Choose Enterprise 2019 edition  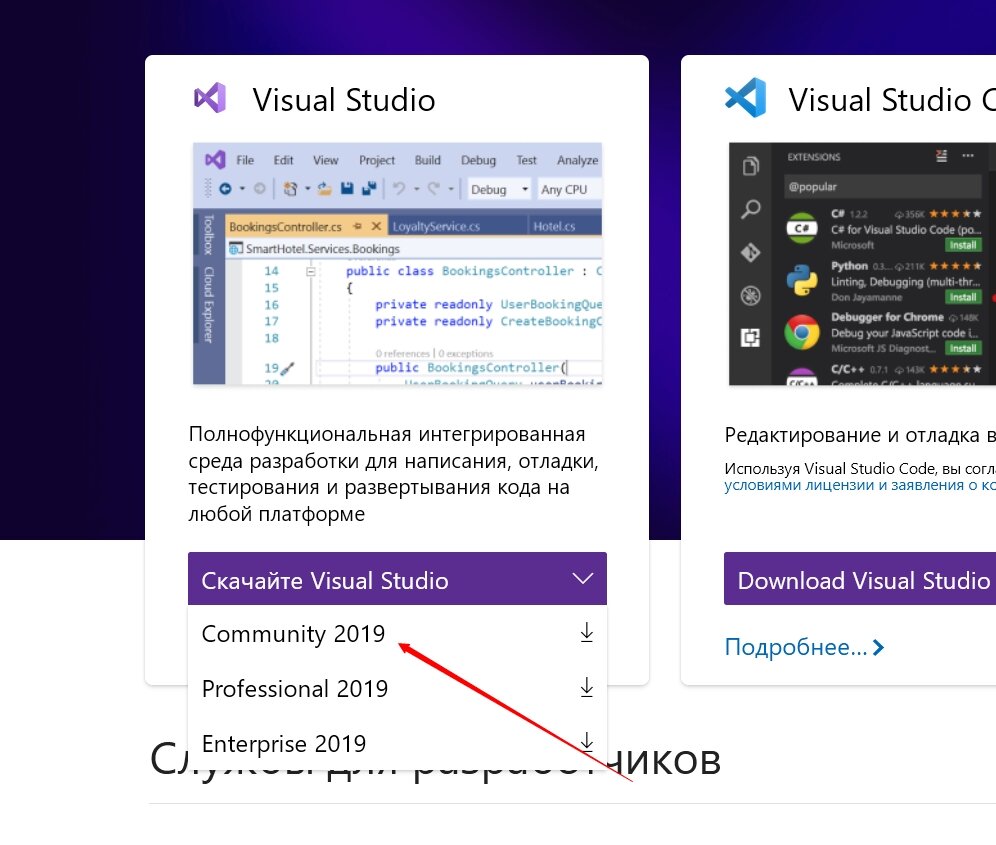(x=397, y=742)
